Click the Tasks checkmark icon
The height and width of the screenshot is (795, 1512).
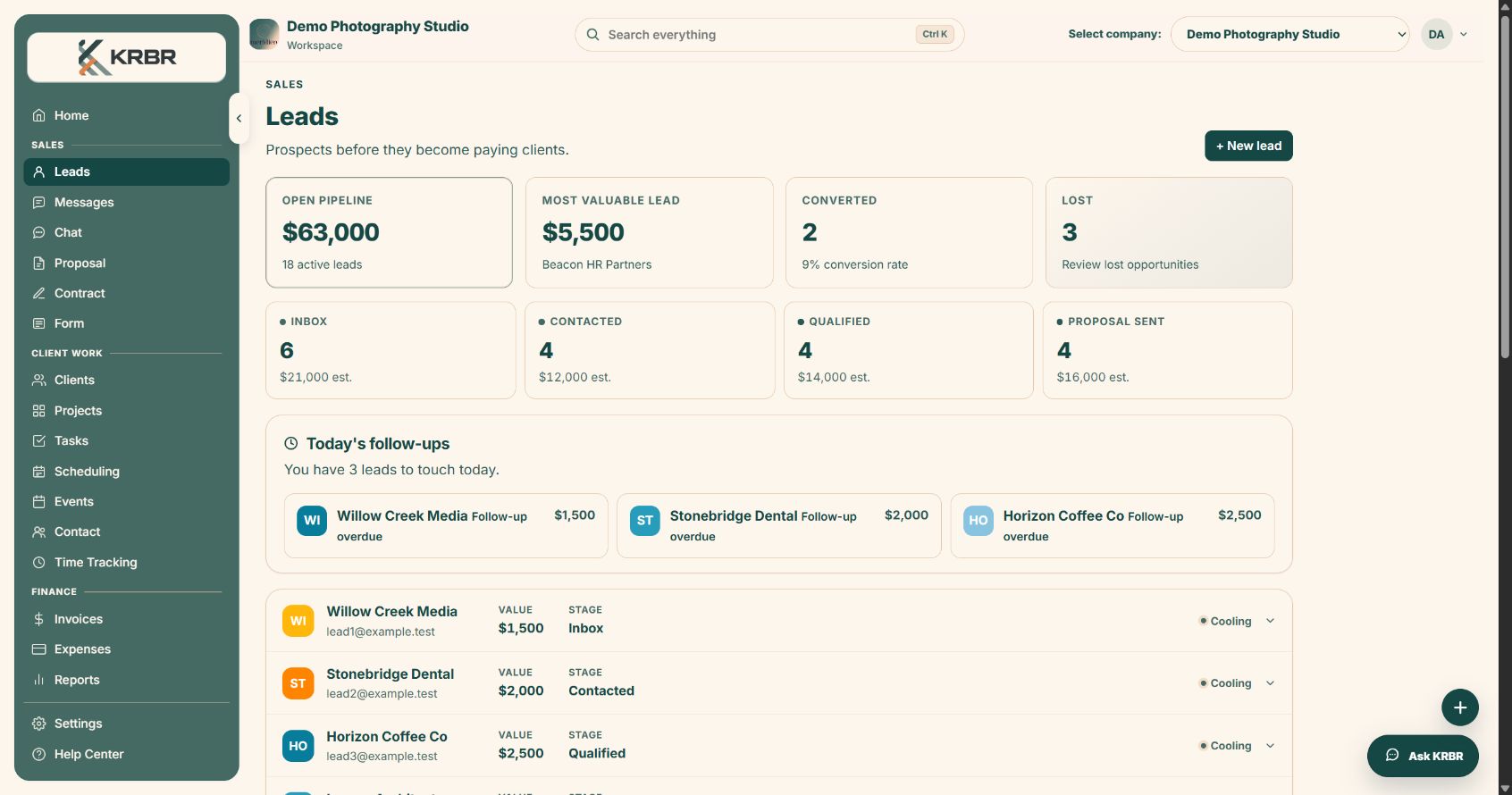click(x=38, y=440)
